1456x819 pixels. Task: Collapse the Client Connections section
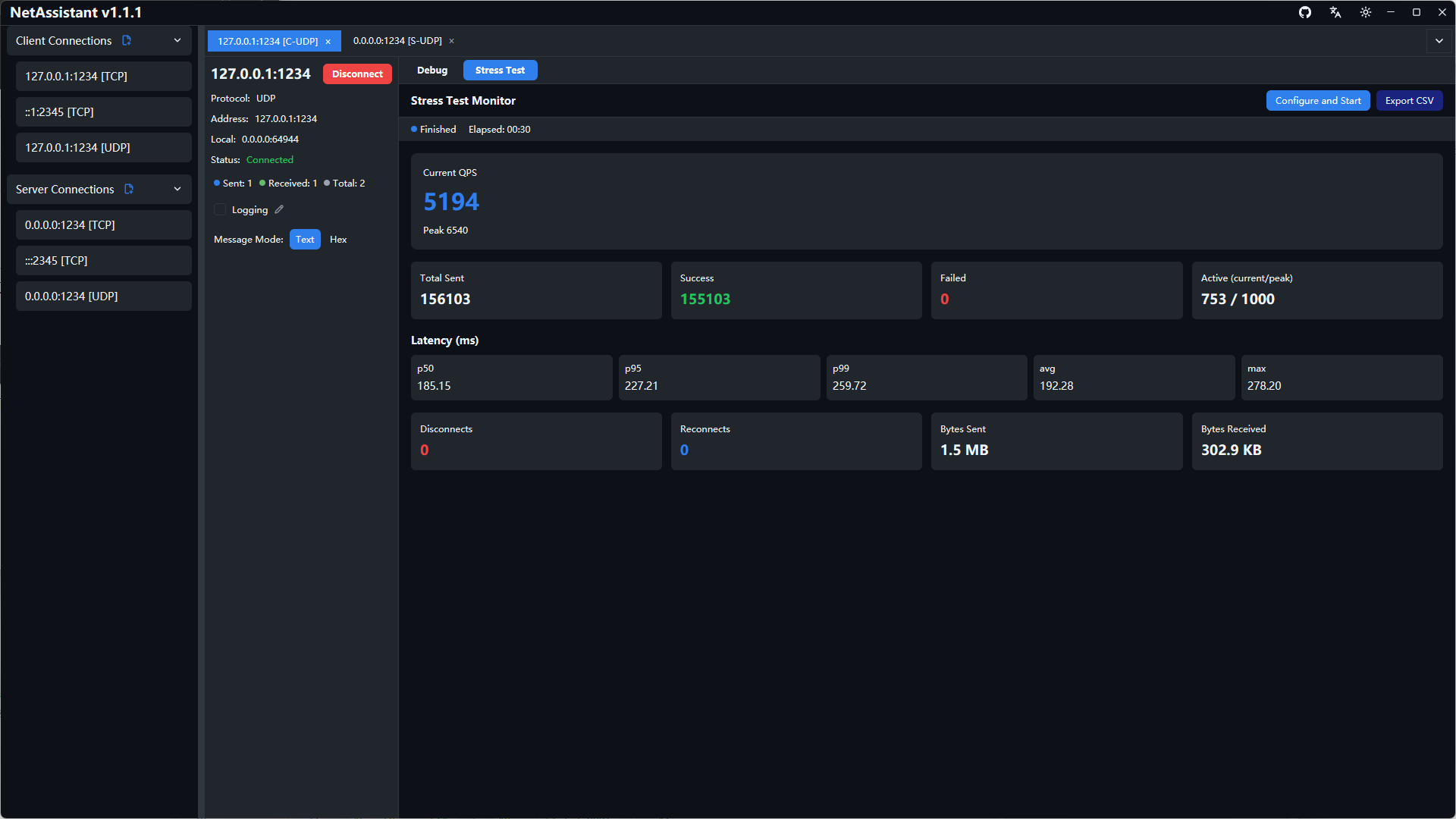tap(177, 40)
